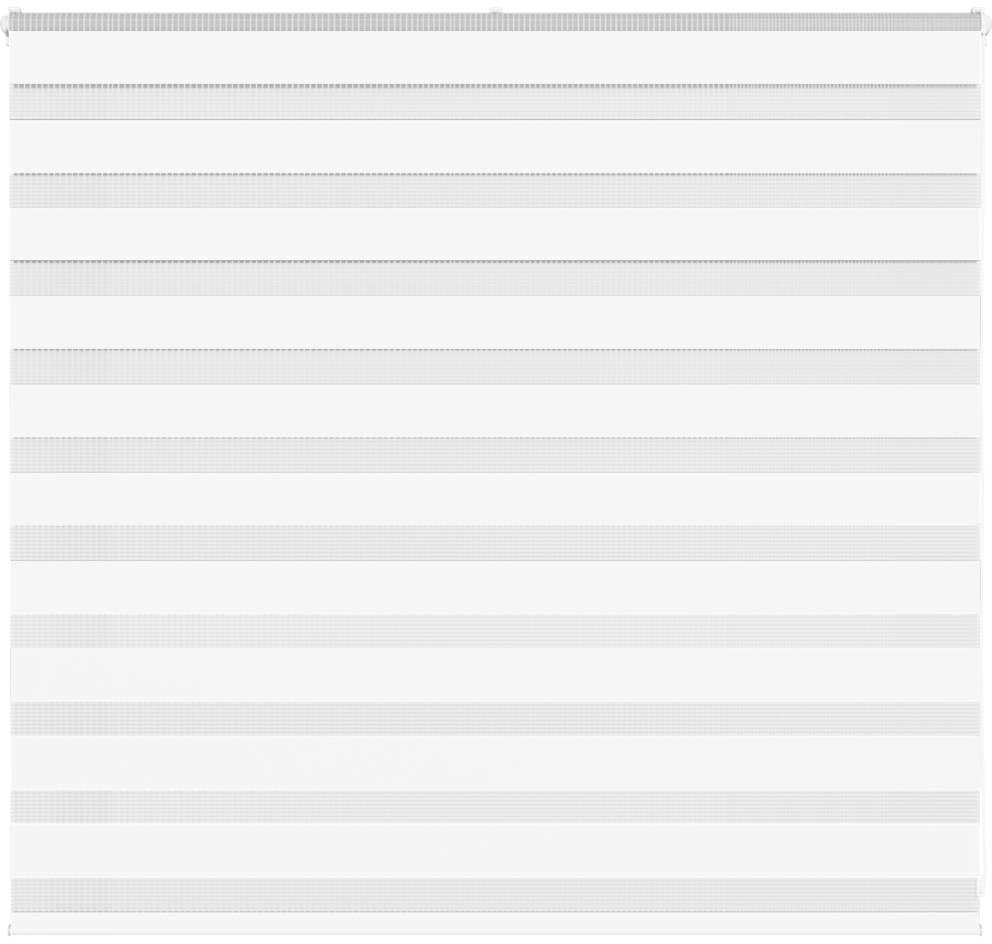The height and width of the screenshot is (944, 992).
Task: Click the top-left mounting bracket
Action: [14, 18]
